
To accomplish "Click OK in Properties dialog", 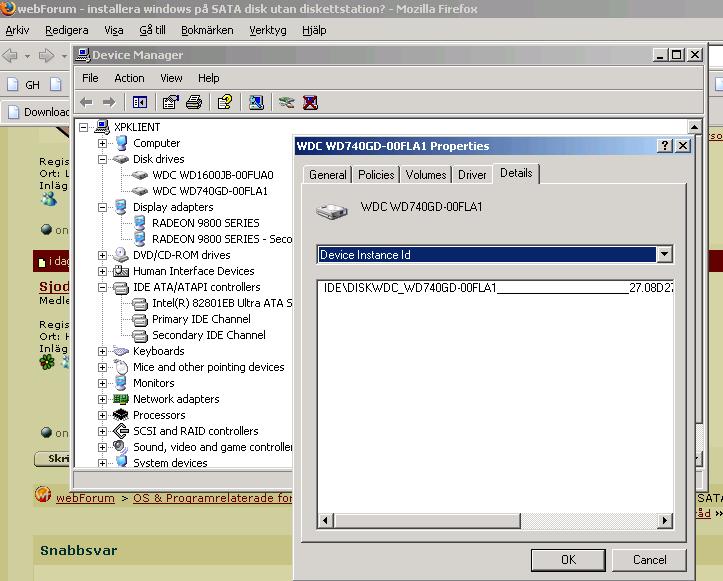I will pyautogui.click(x=568, y=560).
